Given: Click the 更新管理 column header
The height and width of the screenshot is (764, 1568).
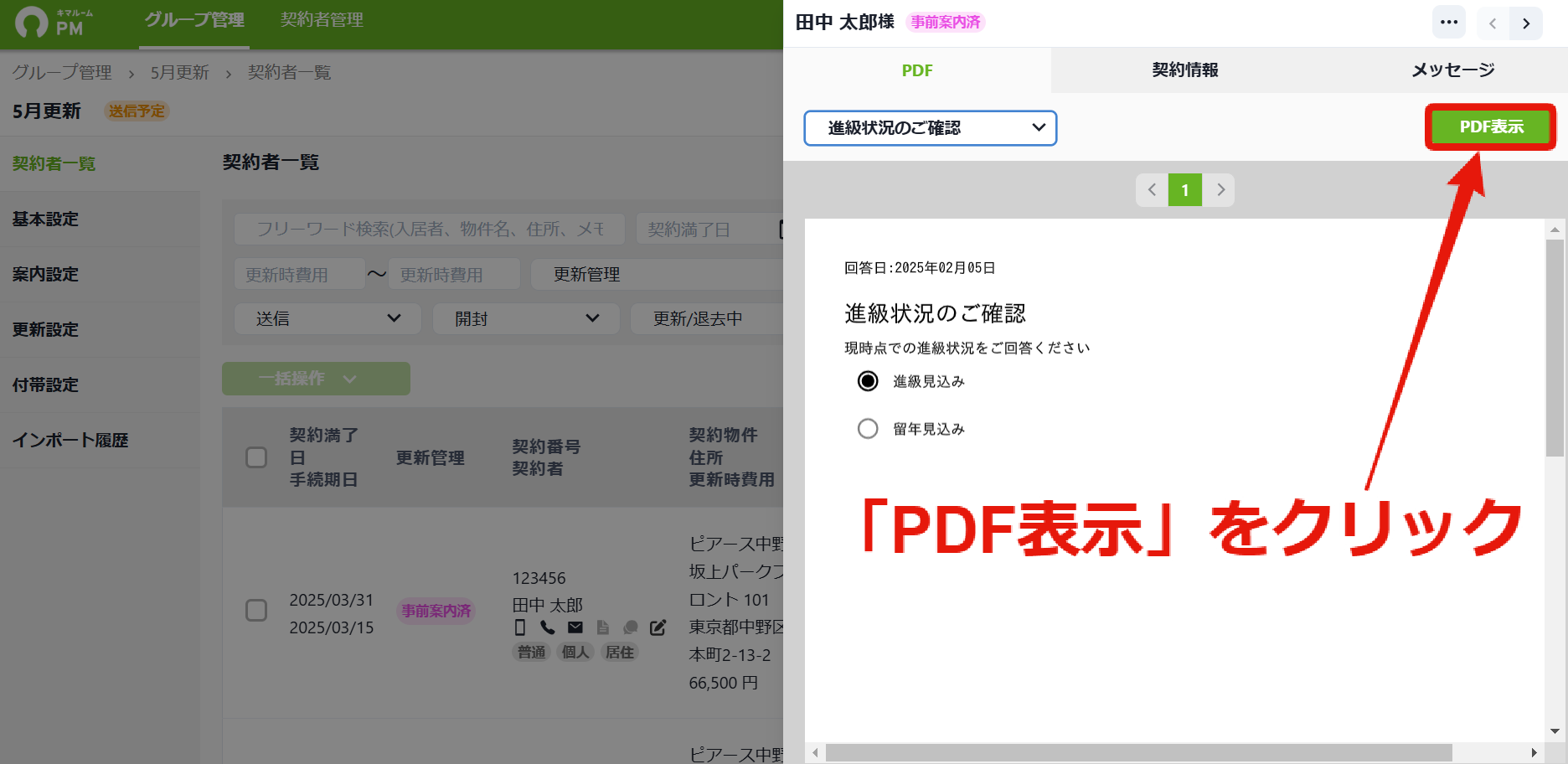Looking at the screenshot, I should [x=431, y=458].
